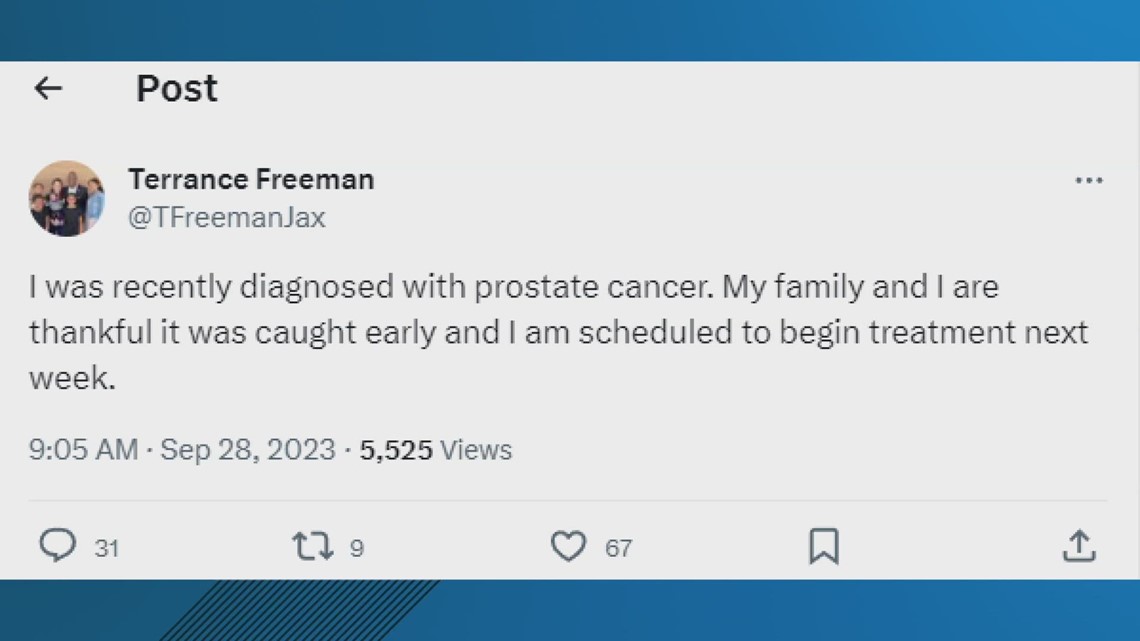Toggle the bookmark state of the post

[x=825, y=546]
